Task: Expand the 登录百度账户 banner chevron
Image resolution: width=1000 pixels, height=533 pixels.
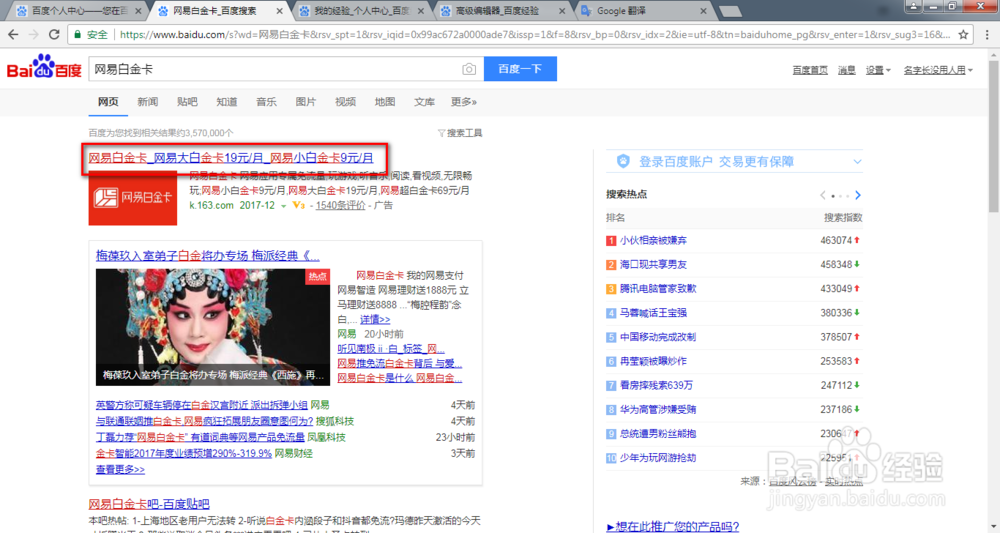Action: coord(857,162)
